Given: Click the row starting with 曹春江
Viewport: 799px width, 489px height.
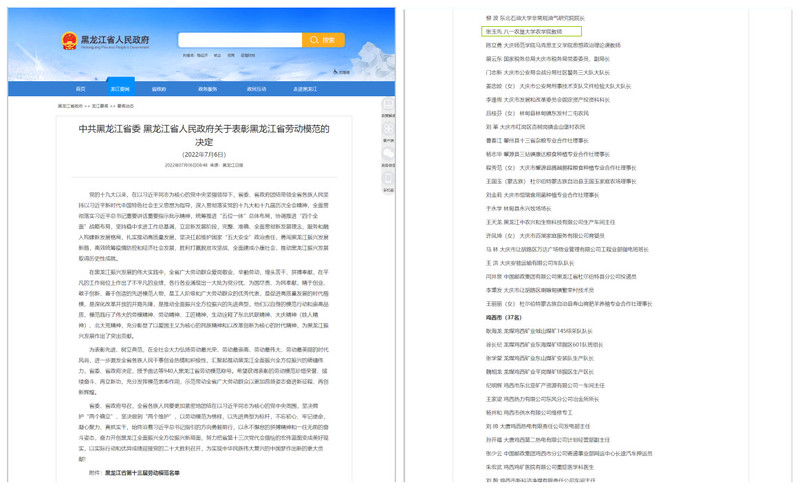Looking at the screenshot, I should click(537, 140).
